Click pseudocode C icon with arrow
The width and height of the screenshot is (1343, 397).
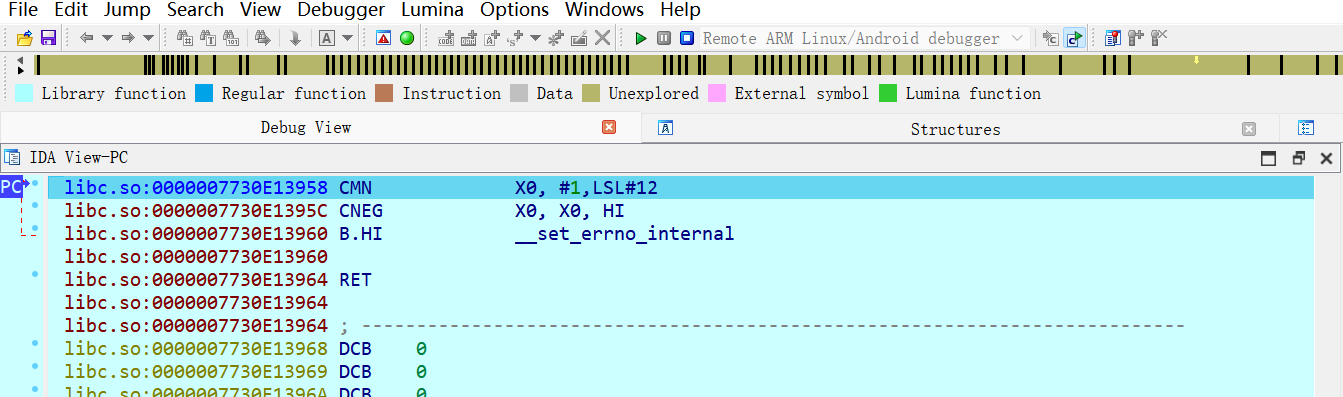1050,38
